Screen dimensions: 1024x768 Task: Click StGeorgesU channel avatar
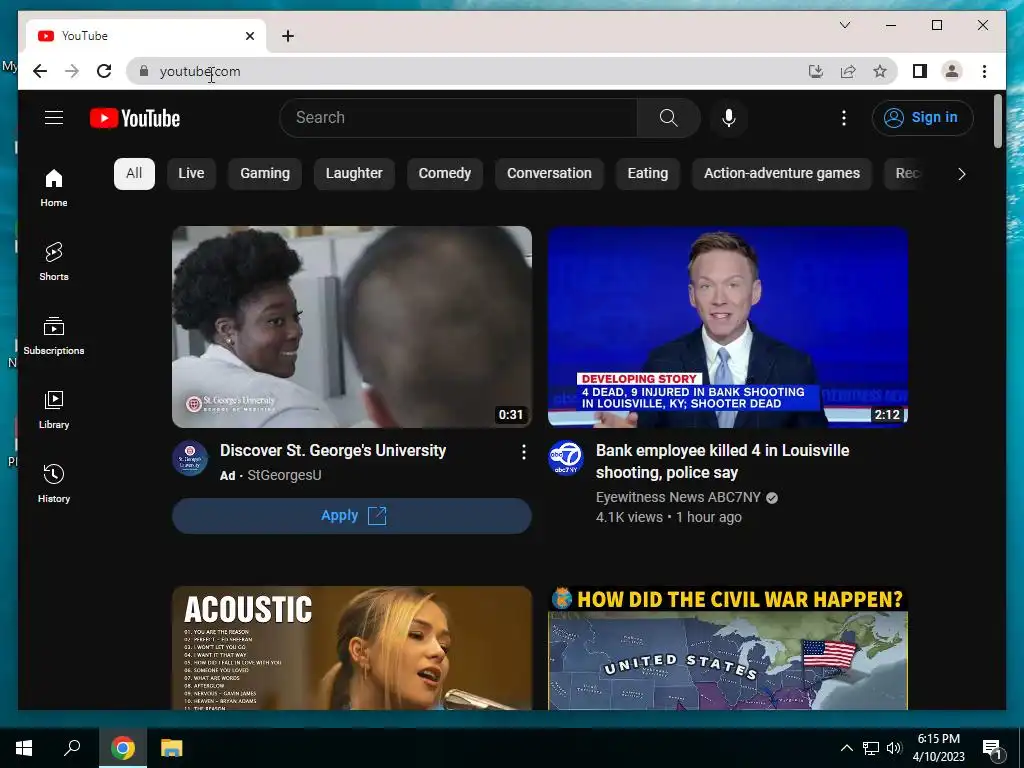click(190, 458)
